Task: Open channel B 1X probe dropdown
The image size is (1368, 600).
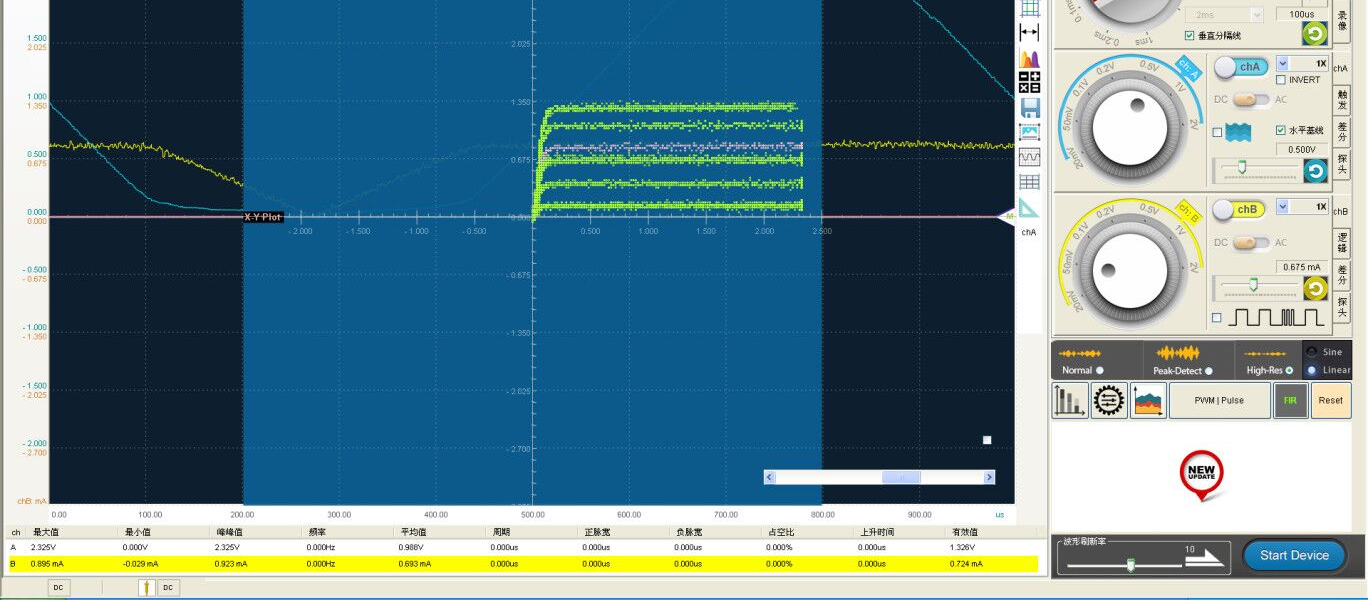Action: point(1284,207)
